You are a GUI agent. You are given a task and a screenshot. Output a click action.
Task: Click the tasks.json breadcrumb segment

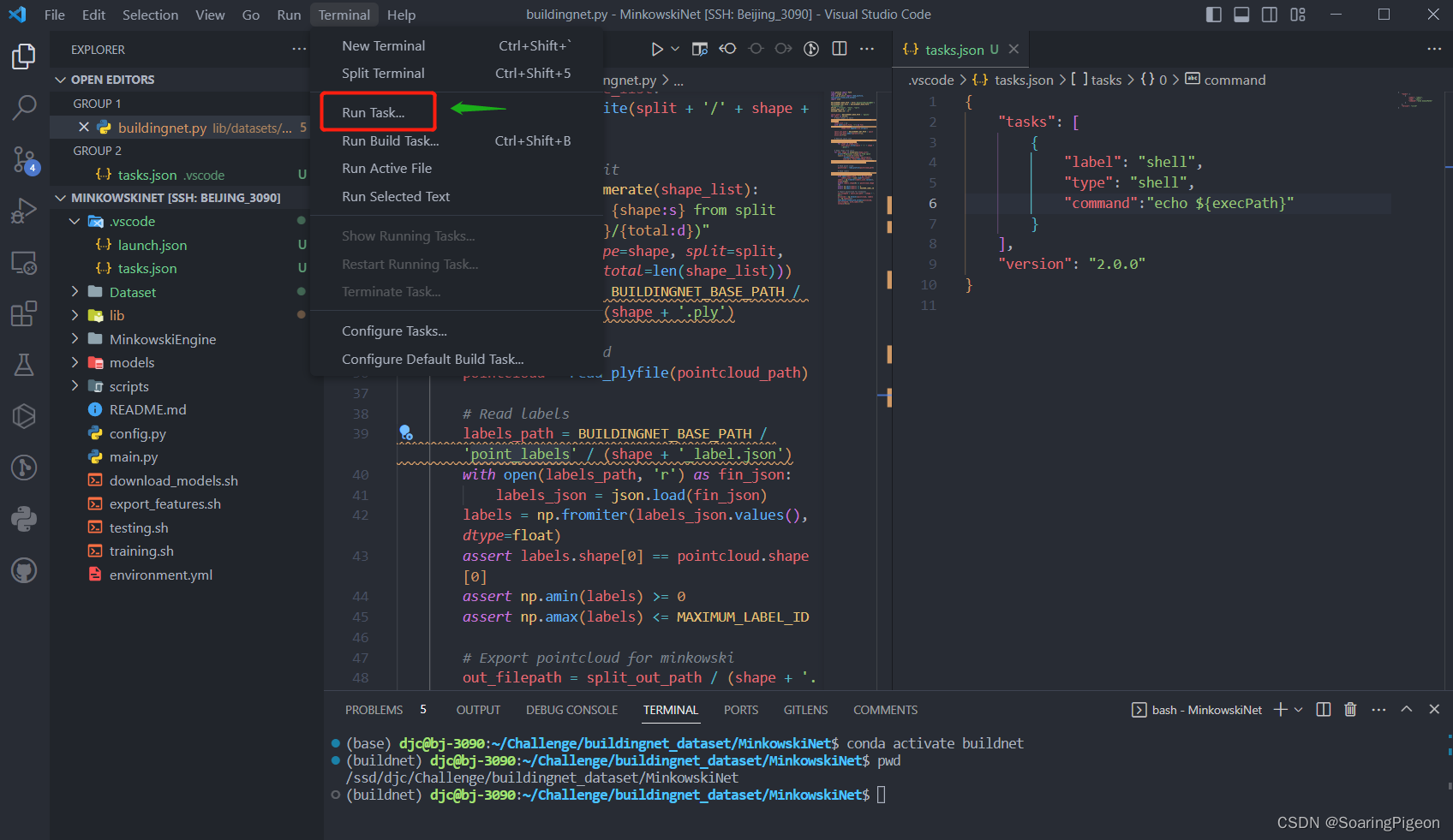click(x=1024, y=80)
